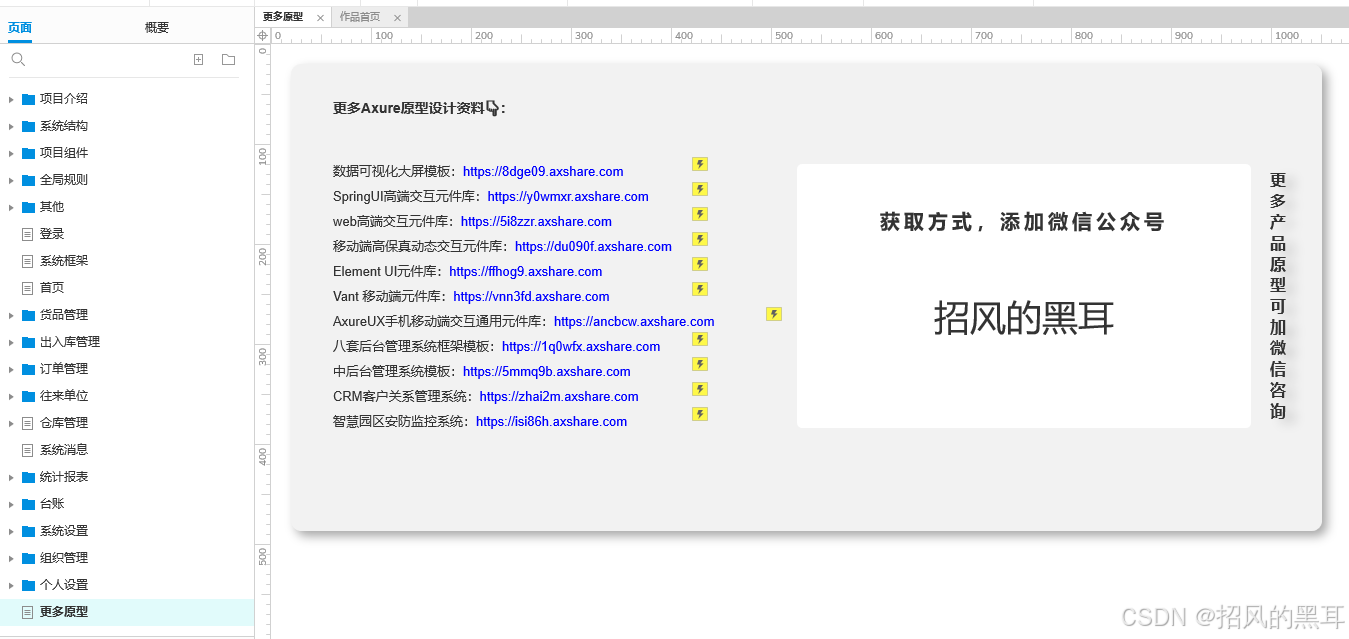The height and width of the screenshot is (639, 1349).
Task: Select the 更多原型 page in tree
Action: [x=64, y=612]
